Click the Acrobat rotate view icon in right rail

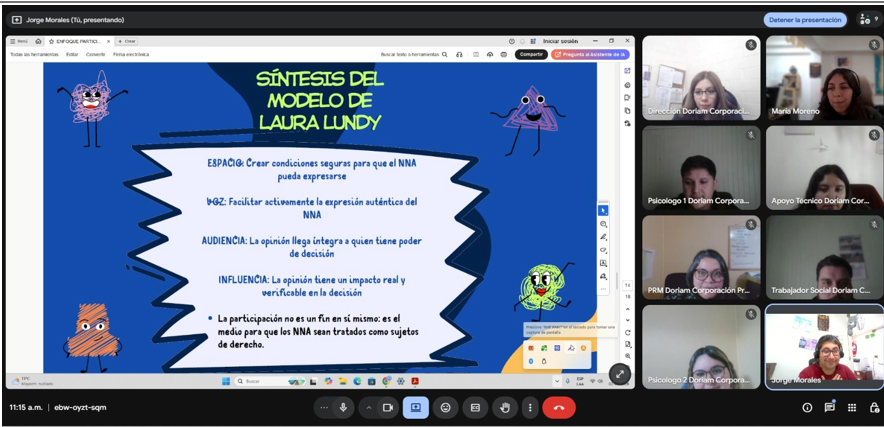click(x=627, y=332)
